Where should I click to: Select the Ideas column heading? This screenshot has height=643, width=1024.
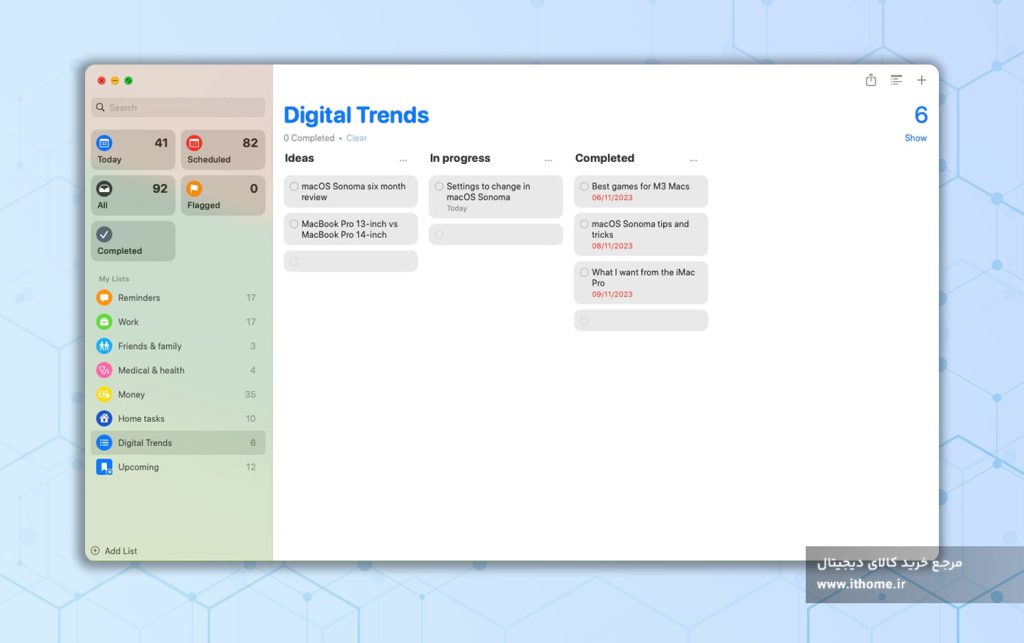[299, 158]
